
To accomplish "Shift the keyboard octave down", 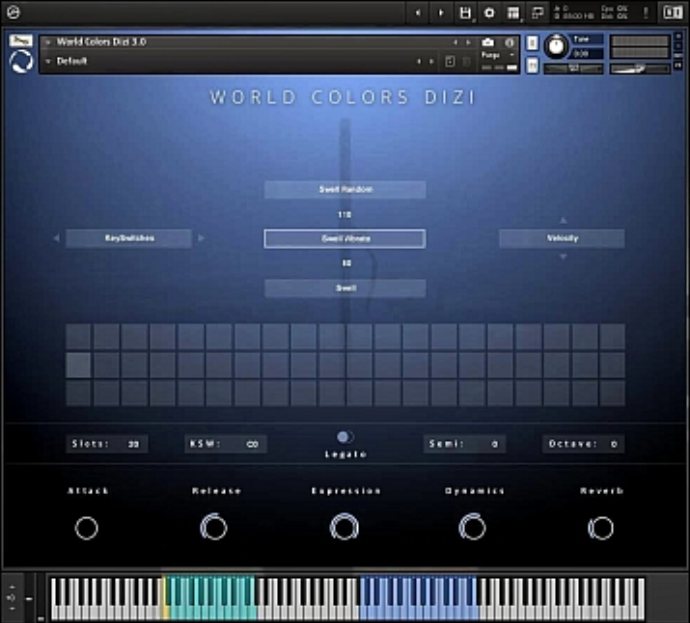I will click(11, 608).
